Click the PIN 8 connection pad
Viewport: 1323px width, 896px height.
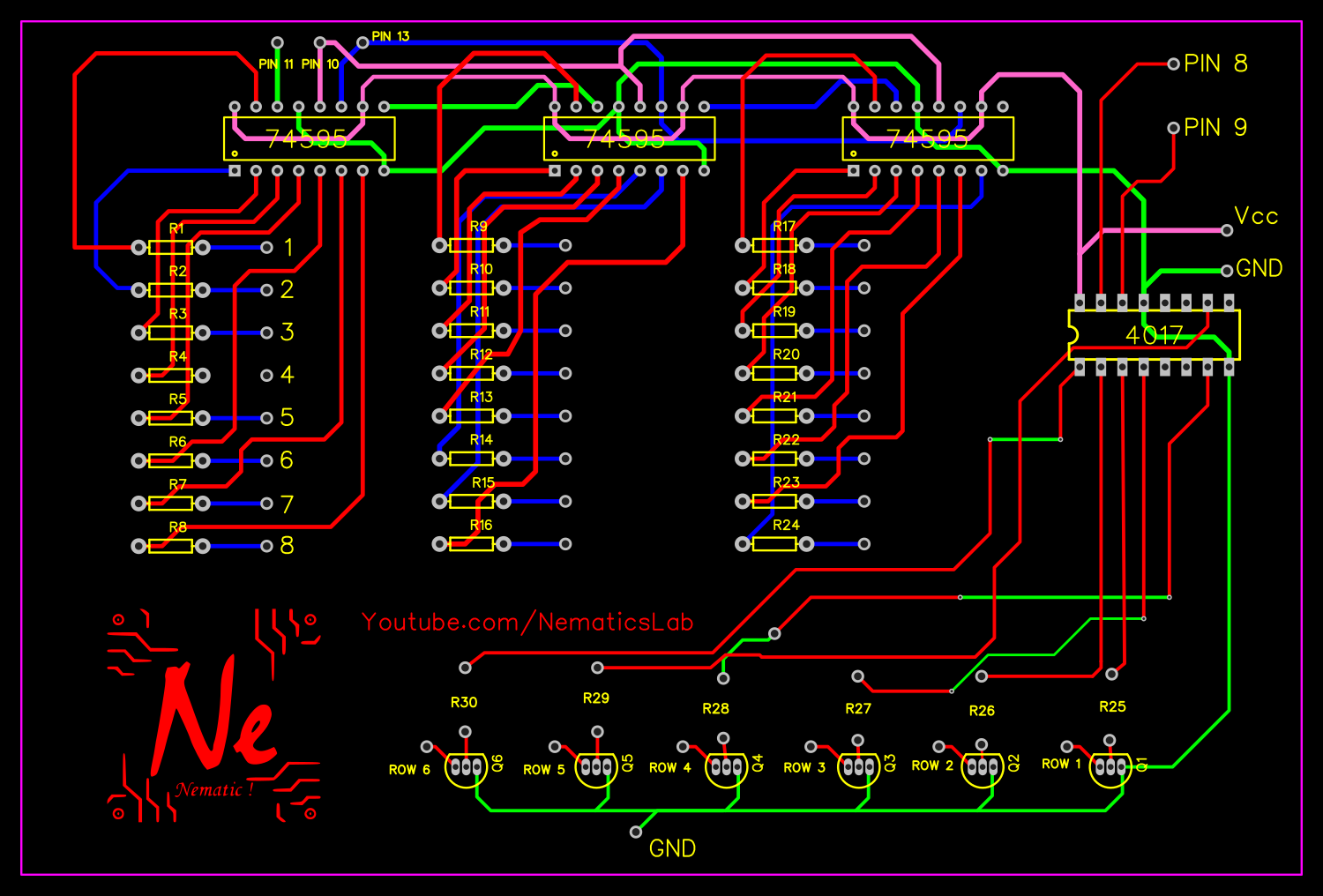[x=1173, y=63]
